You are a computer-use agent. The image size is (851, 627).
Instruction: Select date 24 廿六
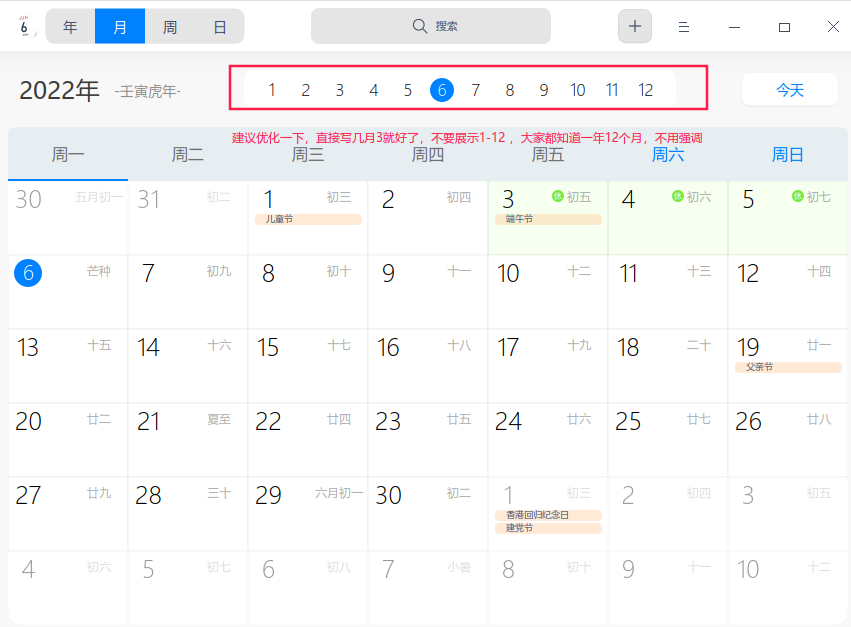tap(548, 440)
